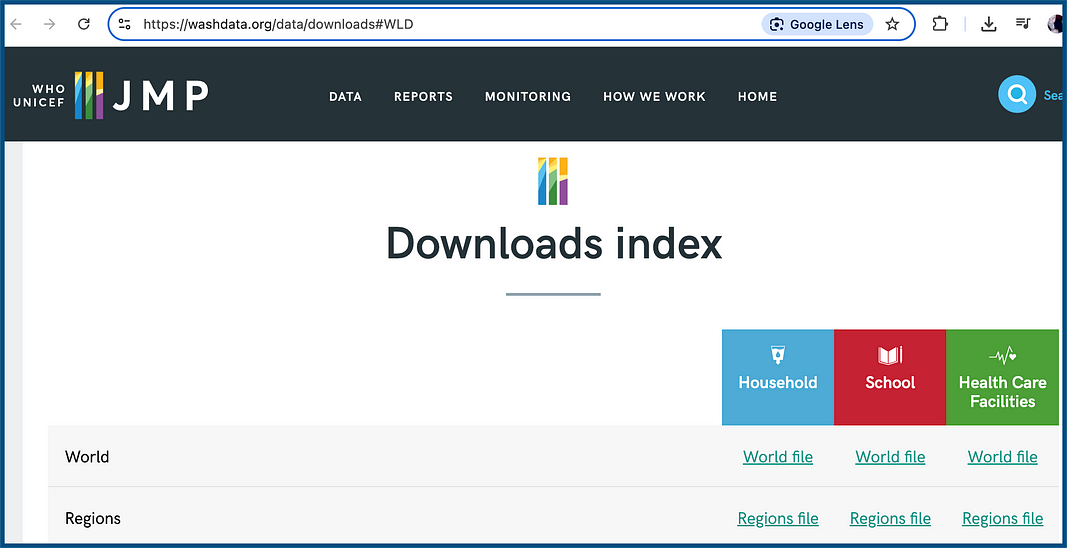Reload the page with refresh icon
The image size is (1067, 548).
[x=84, y=25]
